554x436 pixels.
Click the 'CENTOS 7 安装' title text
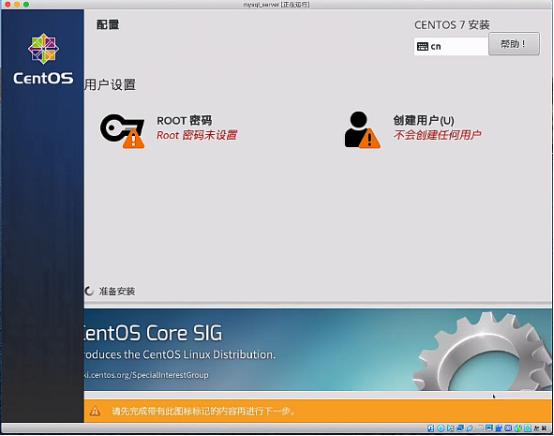click(452, 25)
